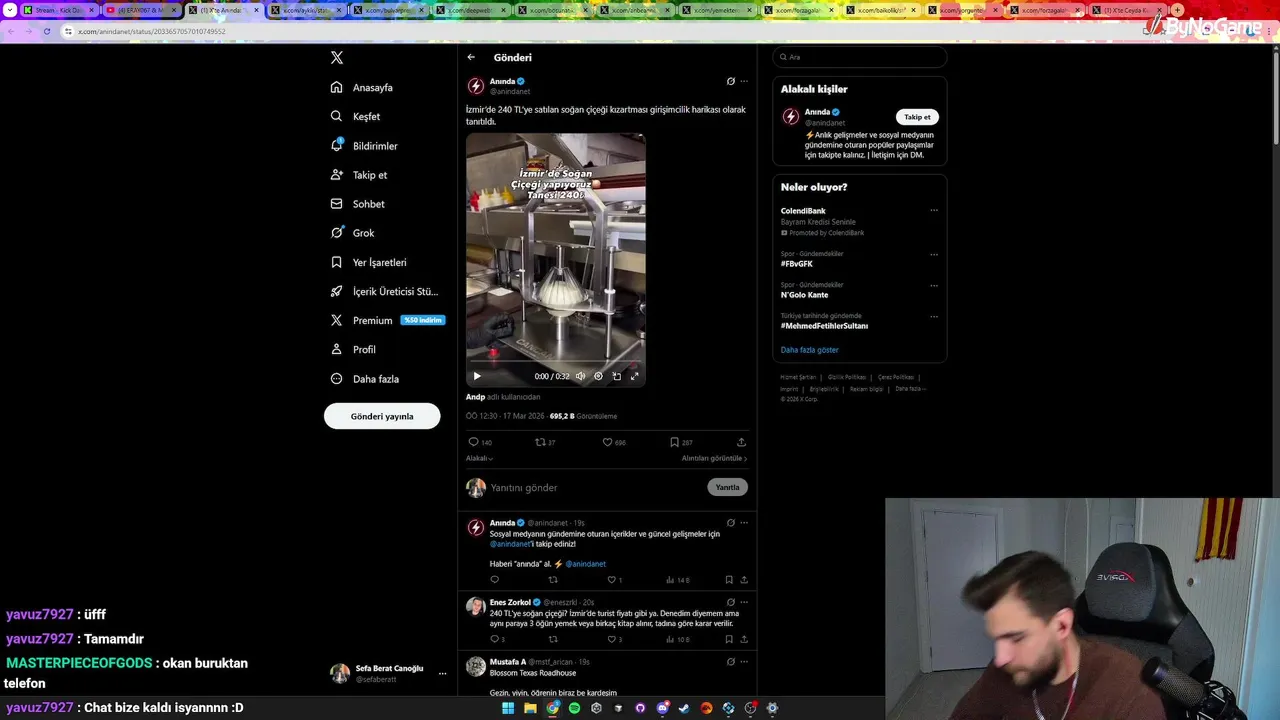Open Keşfet explore page
1280x720 pixels.
[356, 116]
